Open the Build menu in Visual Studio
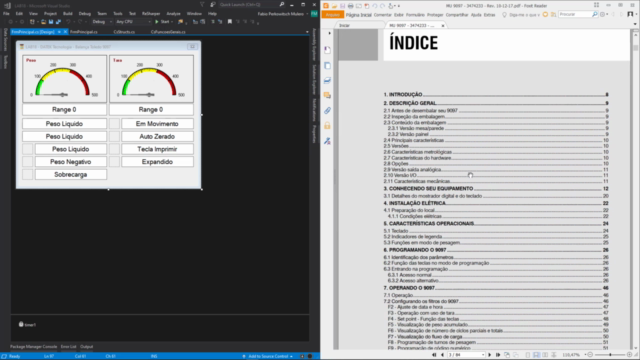This screenshot has width=640, height=360. tap(68, 13)
